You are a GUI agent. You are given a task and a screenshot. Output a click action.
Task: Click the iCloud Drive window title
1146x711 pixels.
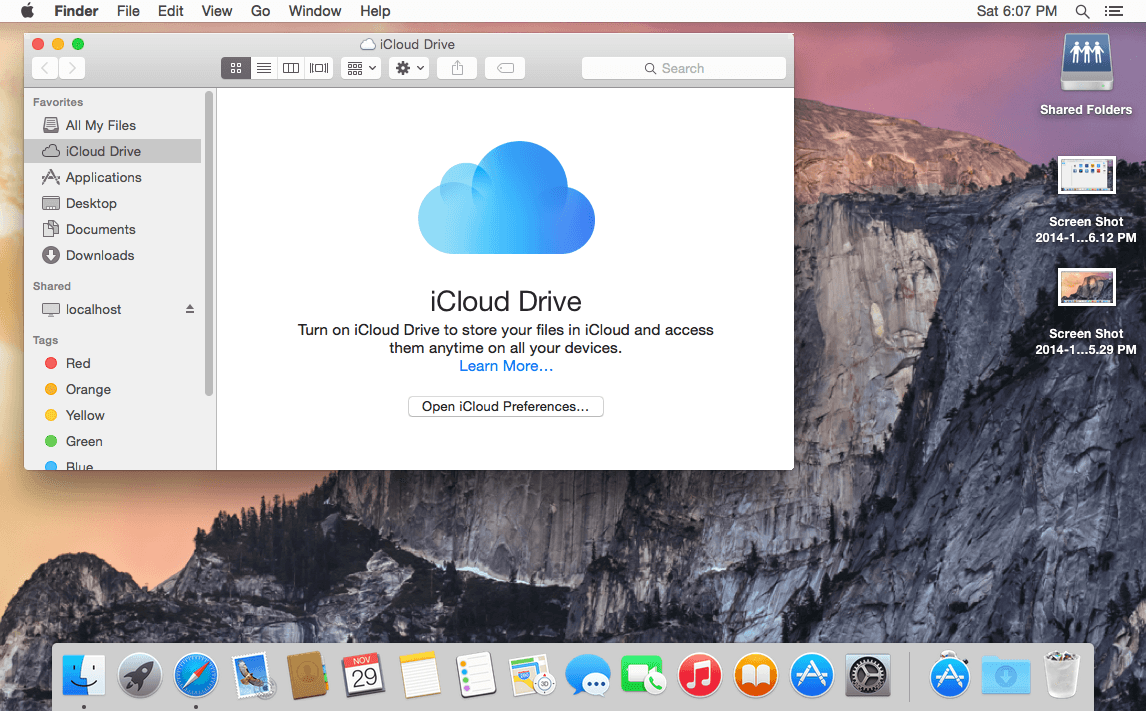pos(409,44)
